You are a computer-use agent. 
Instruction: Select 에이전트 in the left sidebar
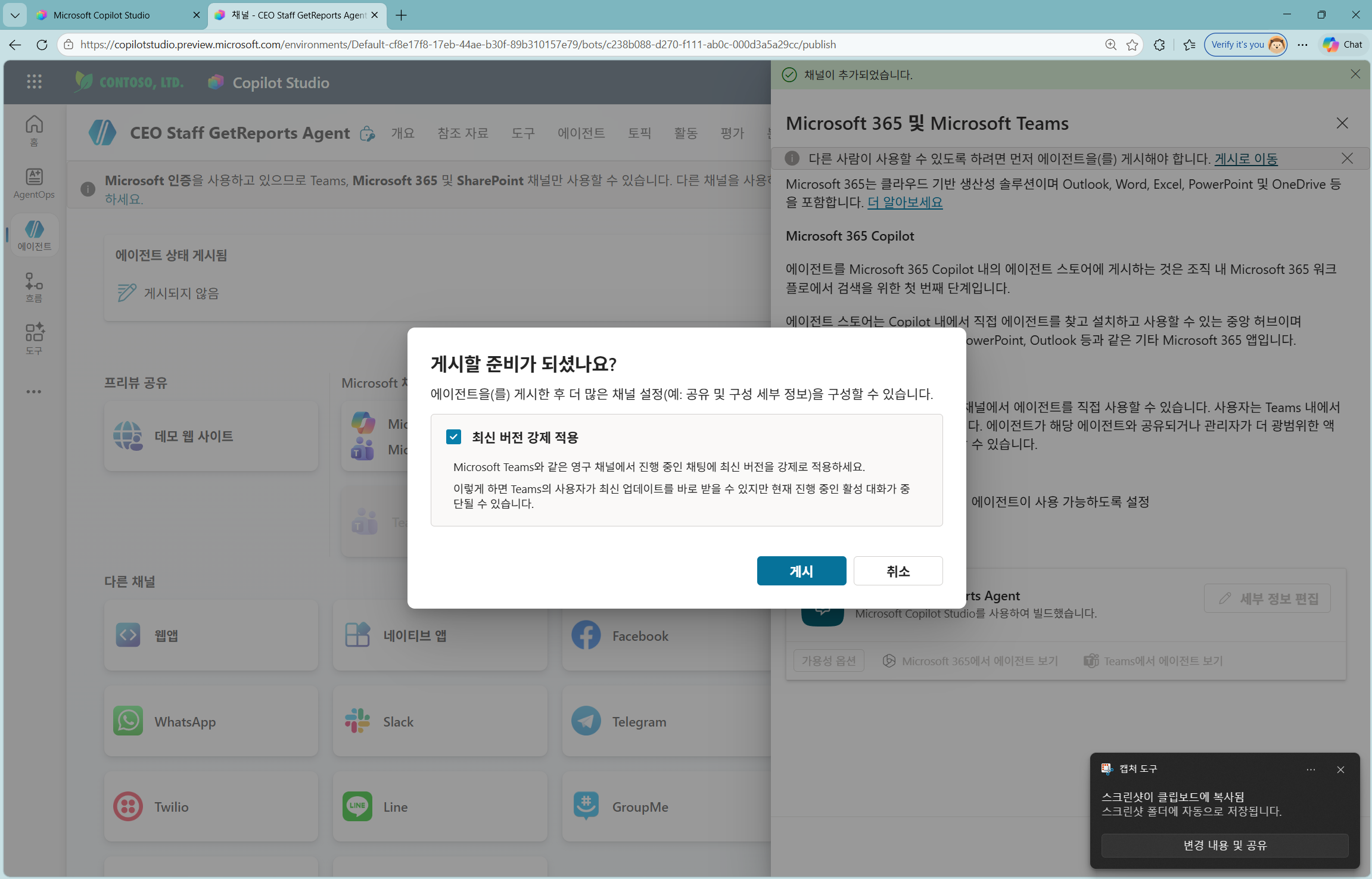pyautogui.click(x=34, y=236)
